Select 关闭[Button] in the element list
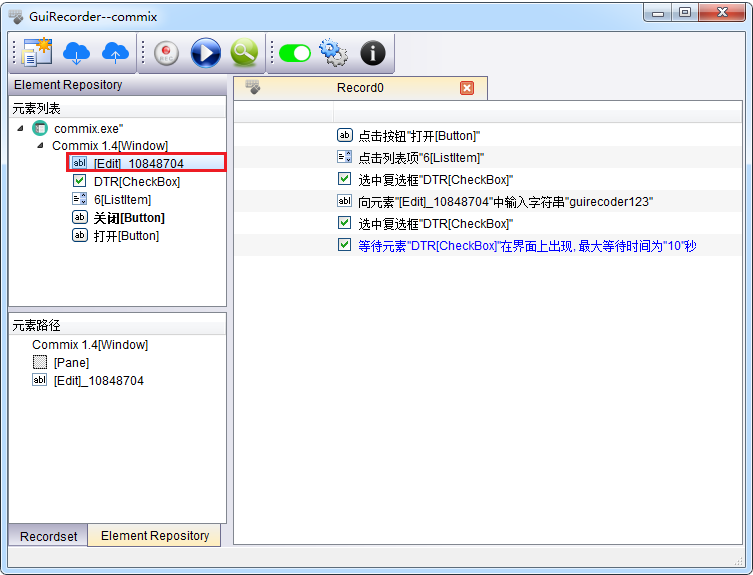The height and width of the screenshot is (575, 753). 129,218
